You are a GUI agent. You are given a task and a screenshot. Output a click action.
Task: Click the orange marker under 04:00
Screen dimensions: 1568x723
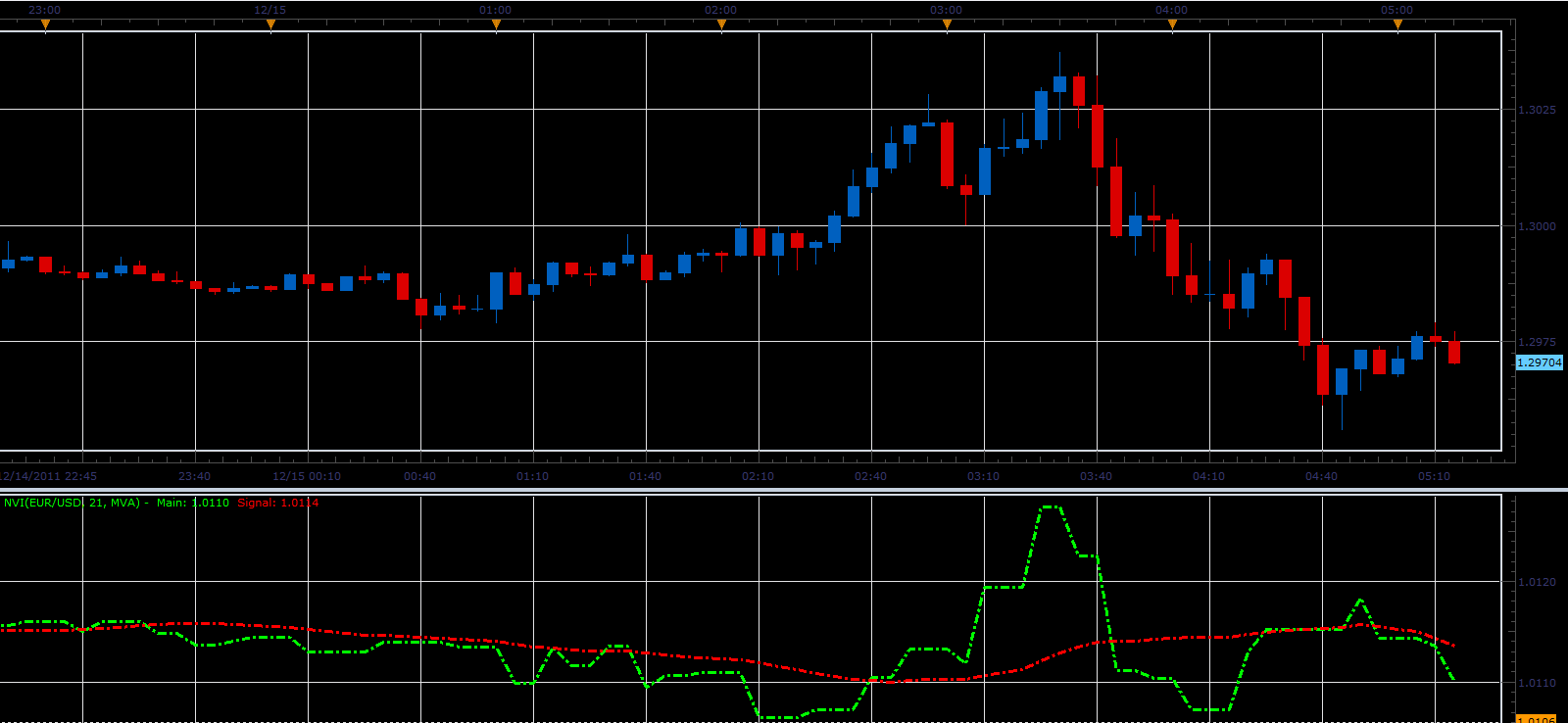(x=1172, y=25)
